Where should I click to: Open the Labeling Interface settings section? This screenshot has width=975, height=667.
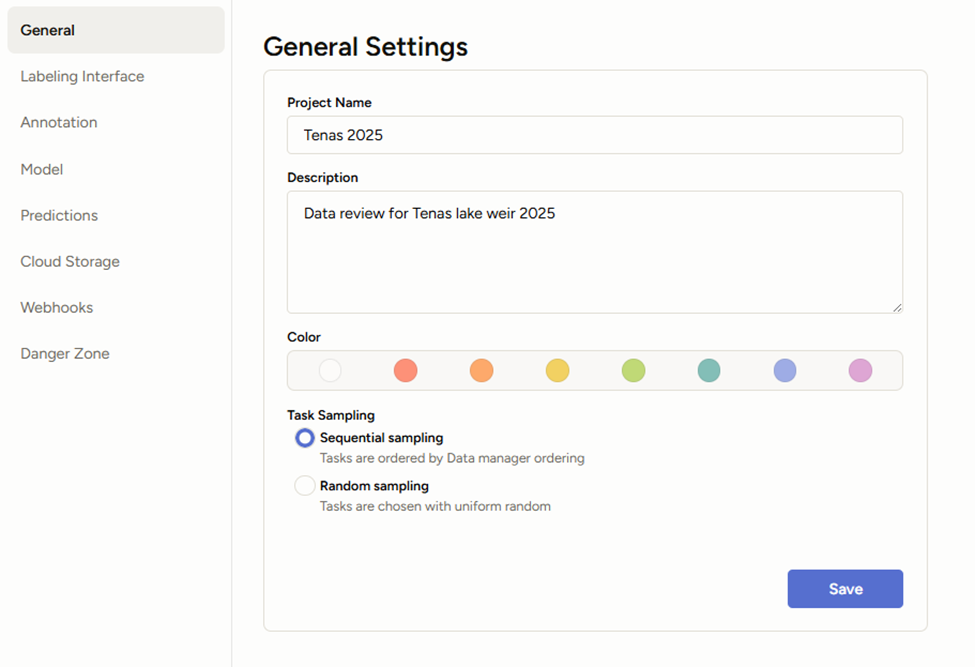82,76
